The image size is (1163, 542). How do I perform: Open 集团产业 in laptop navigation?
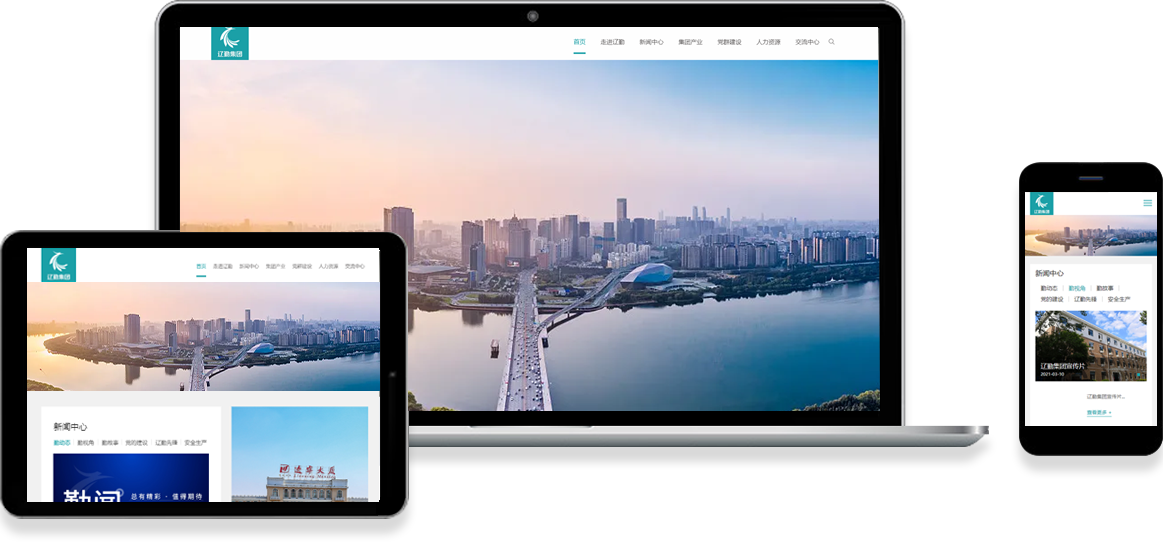(690, 42)
